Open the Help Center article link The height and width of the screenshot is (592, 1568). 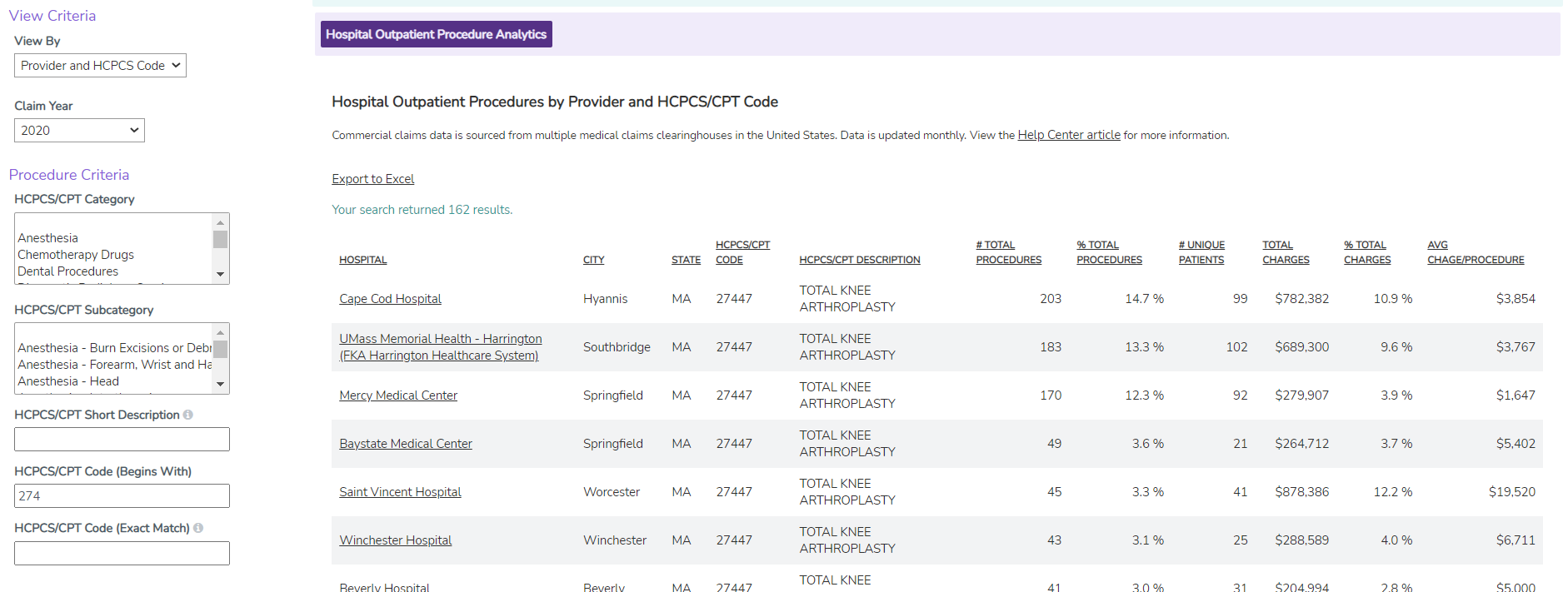(x=1069, y=135)
